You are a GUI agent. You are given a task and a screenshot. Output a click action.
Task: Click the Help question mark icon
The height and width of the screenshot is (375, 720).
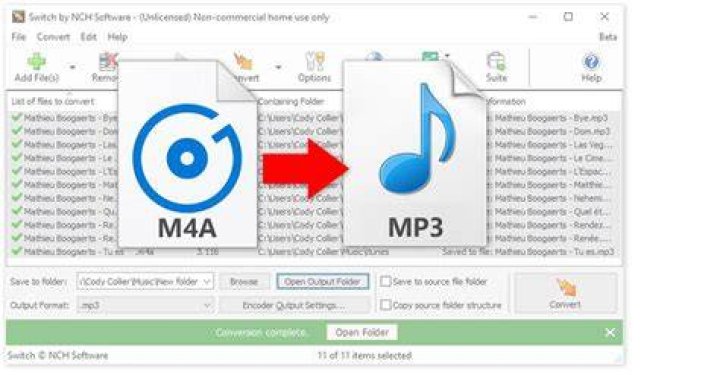click(x=591, y=62)
